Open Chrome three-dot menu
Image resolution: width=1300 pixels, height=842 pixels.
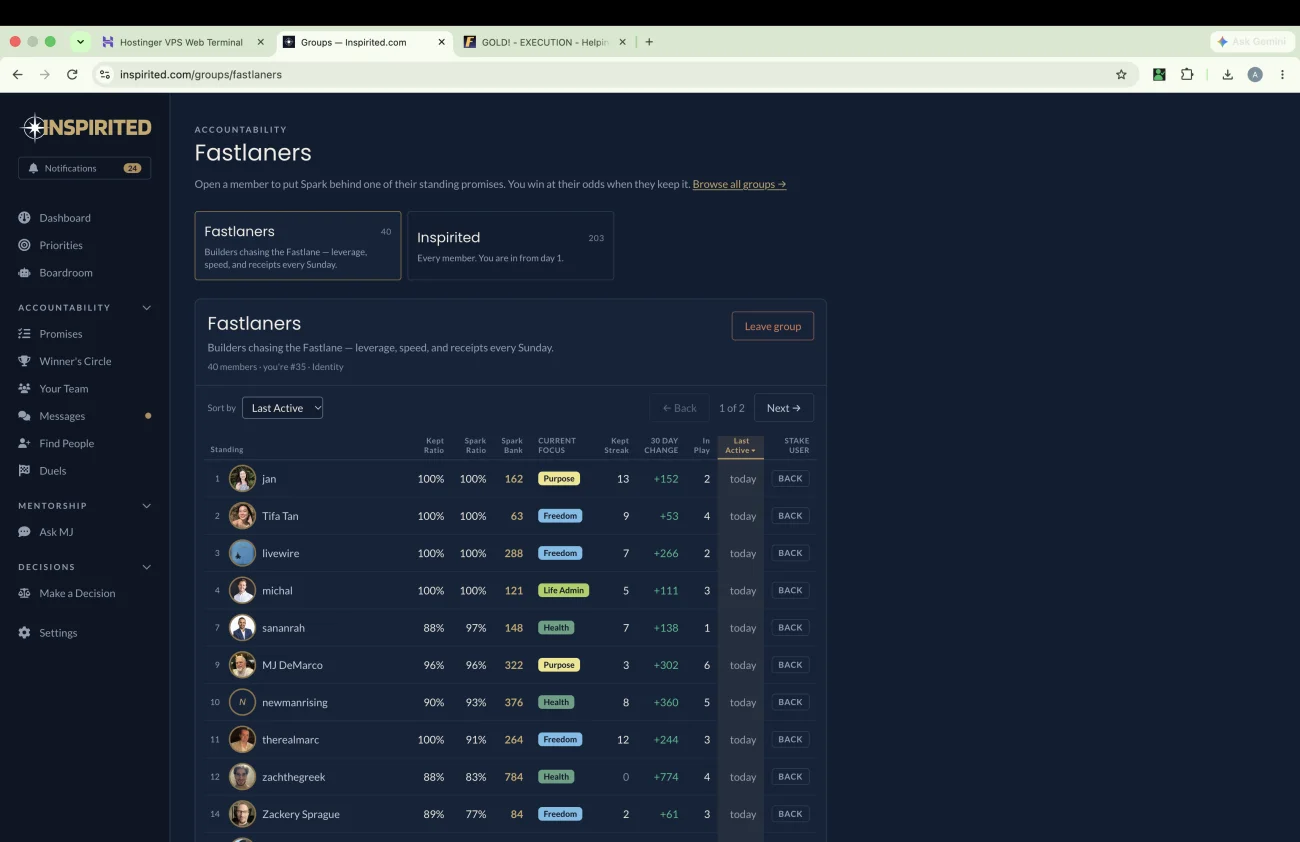(x=1282, y=74)
